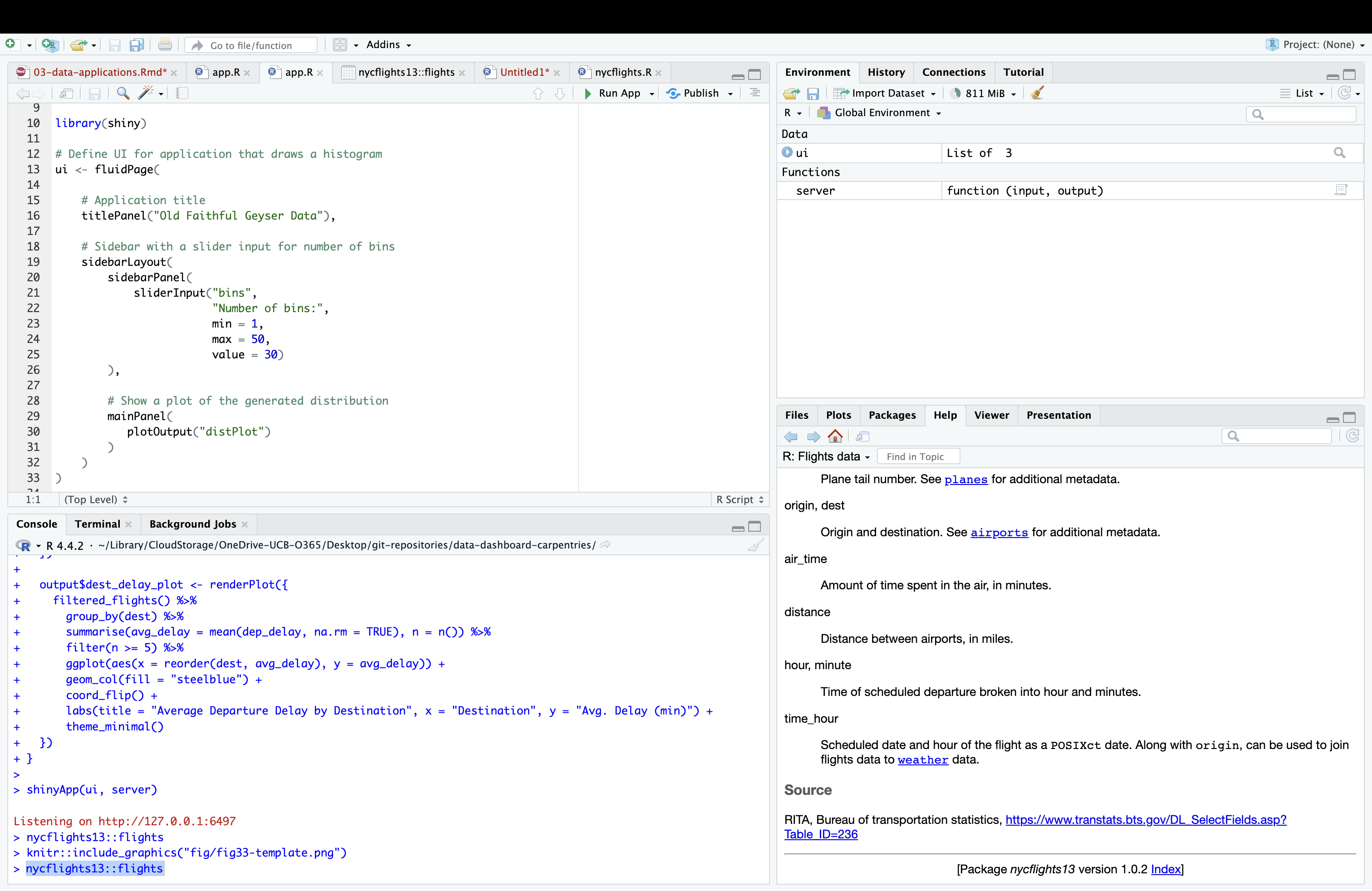Follow the airports help link
Viewport: 1372px width, 891px height.
(x=999, y=533)
